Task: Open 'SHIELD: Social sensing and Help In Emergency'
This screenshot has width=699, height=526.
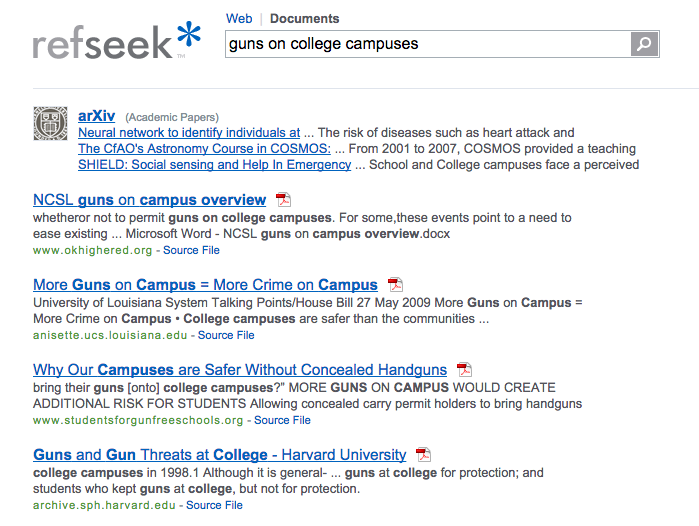Action: coord(214,165)
